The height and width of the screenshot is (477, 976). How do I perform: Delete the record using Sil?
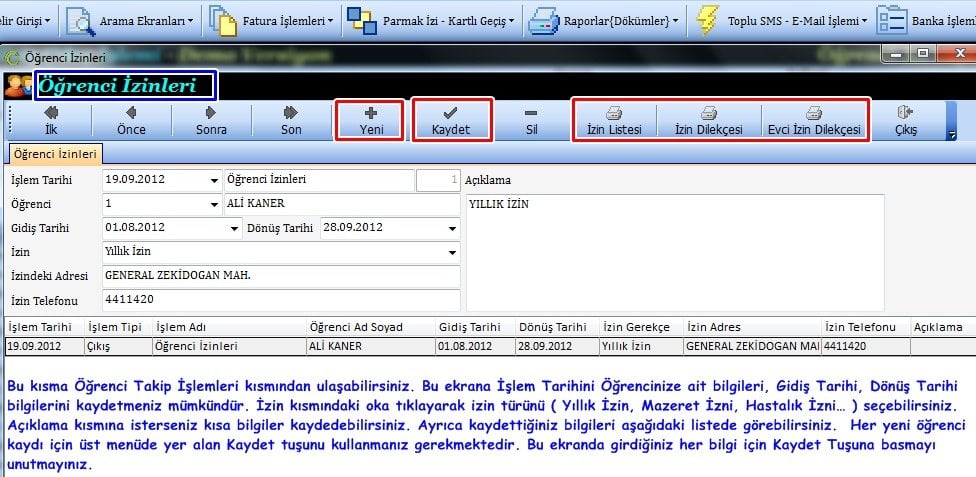pyautogui.click(x=531, y=120)
